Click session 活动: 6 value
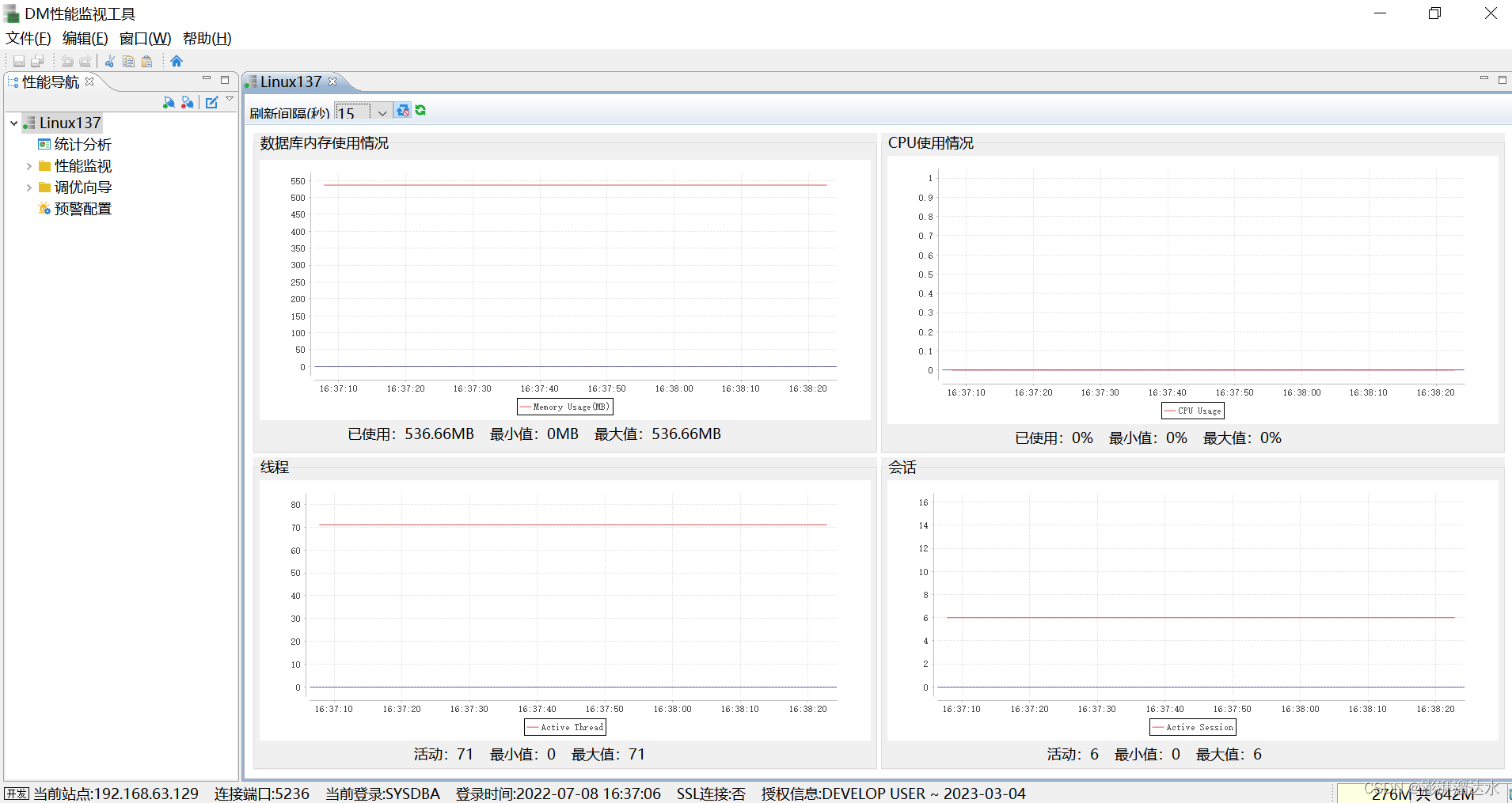This screenshot has width=1512, height=803. tap(1073, 755)
